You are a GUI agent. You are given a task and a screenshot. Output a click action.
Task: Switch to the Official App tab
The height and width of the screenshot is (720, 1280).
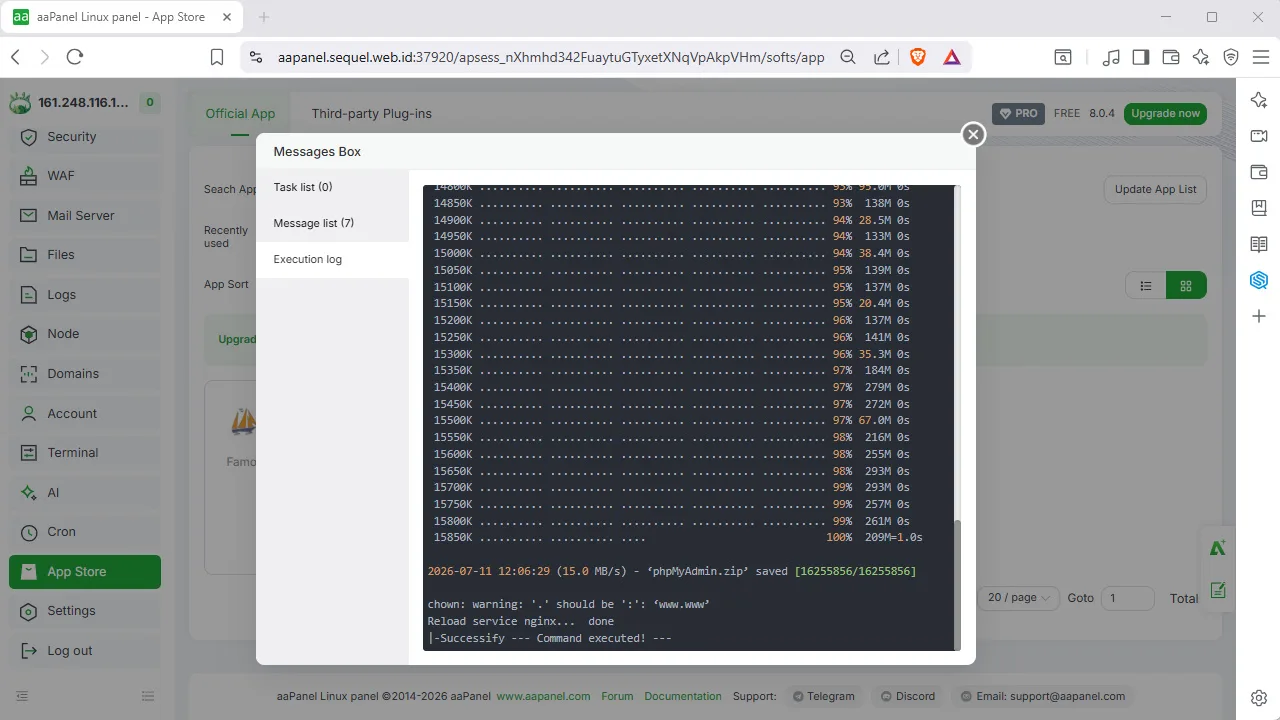coord(240,114)
